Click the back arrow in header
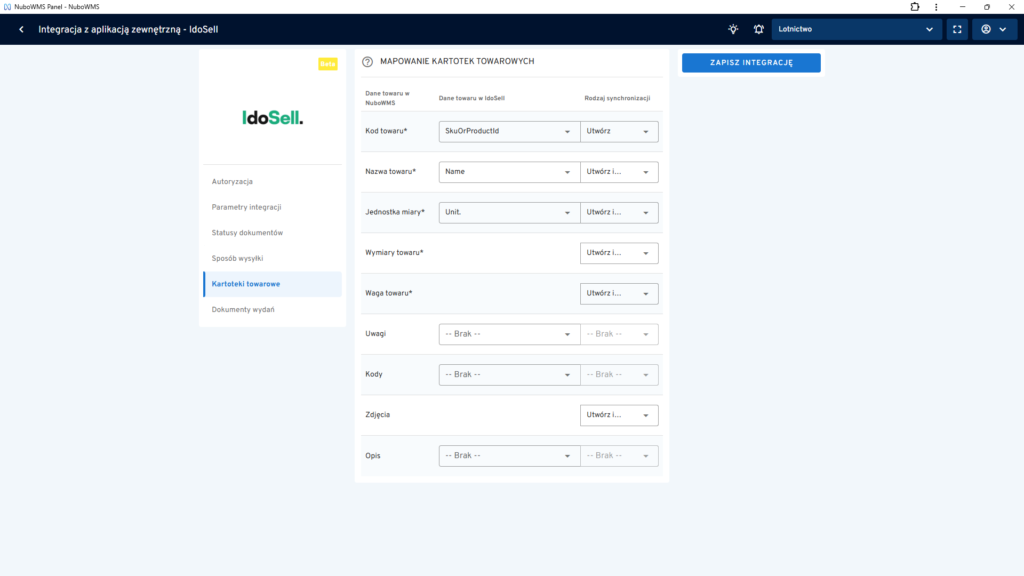The width and height of the screenshot is (1024, 576). [x=21, y=29]
